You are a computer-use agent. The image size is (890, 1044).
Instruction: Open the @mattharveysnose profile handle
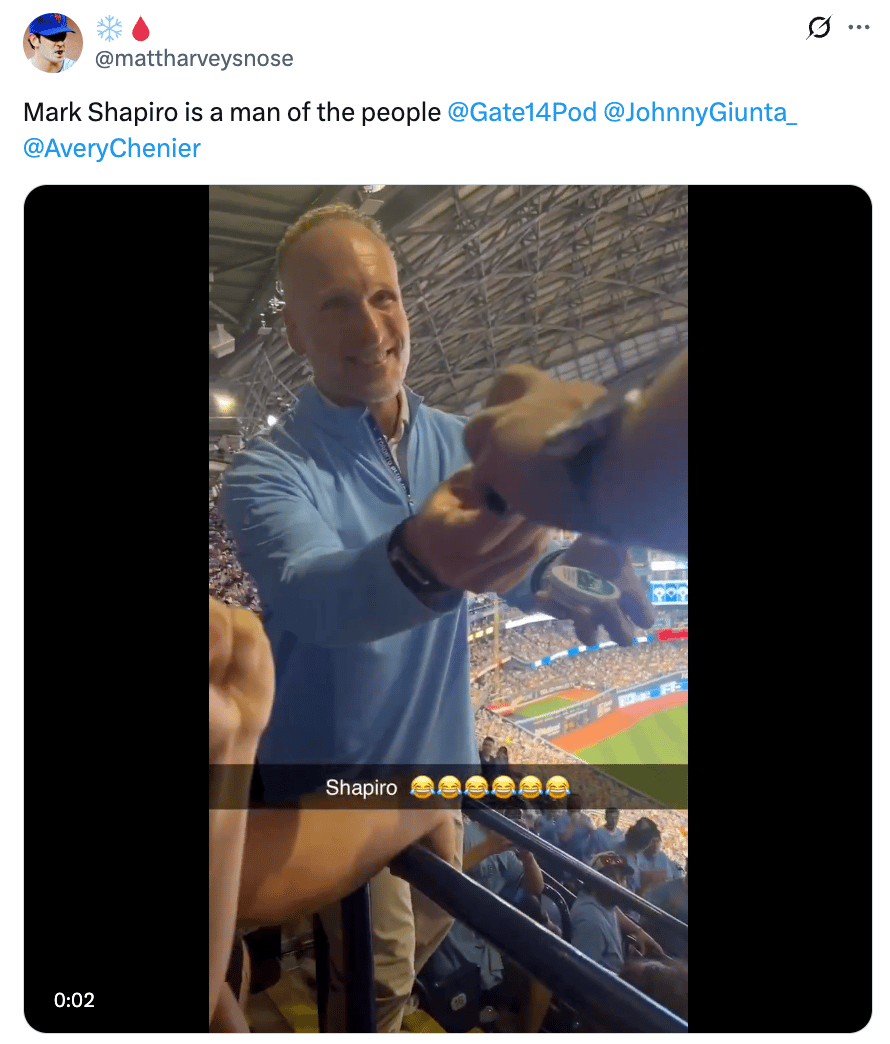coord(194,59)
